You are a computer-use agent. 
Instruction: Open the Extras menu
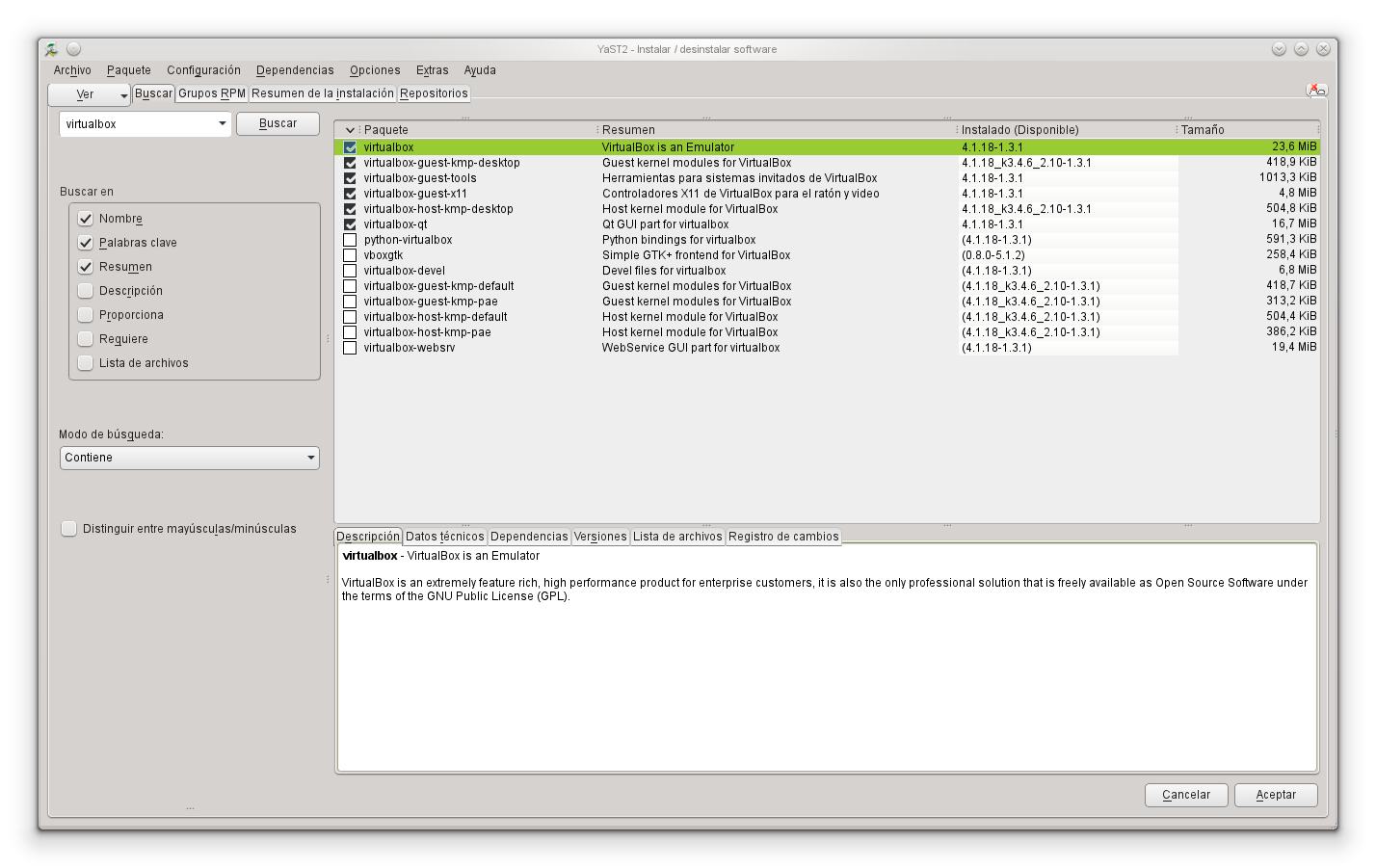[433, 70]
